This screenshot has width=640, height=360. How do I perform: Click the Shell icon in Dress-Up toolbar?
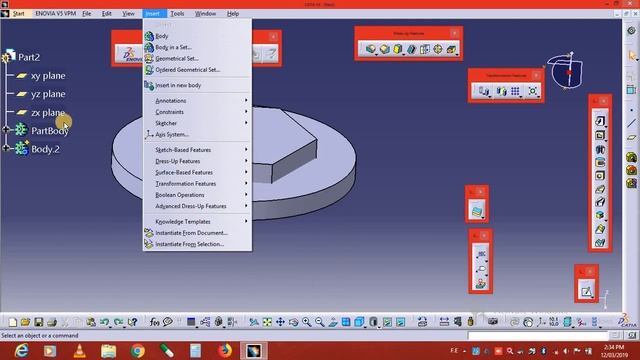tap(411, 49)
